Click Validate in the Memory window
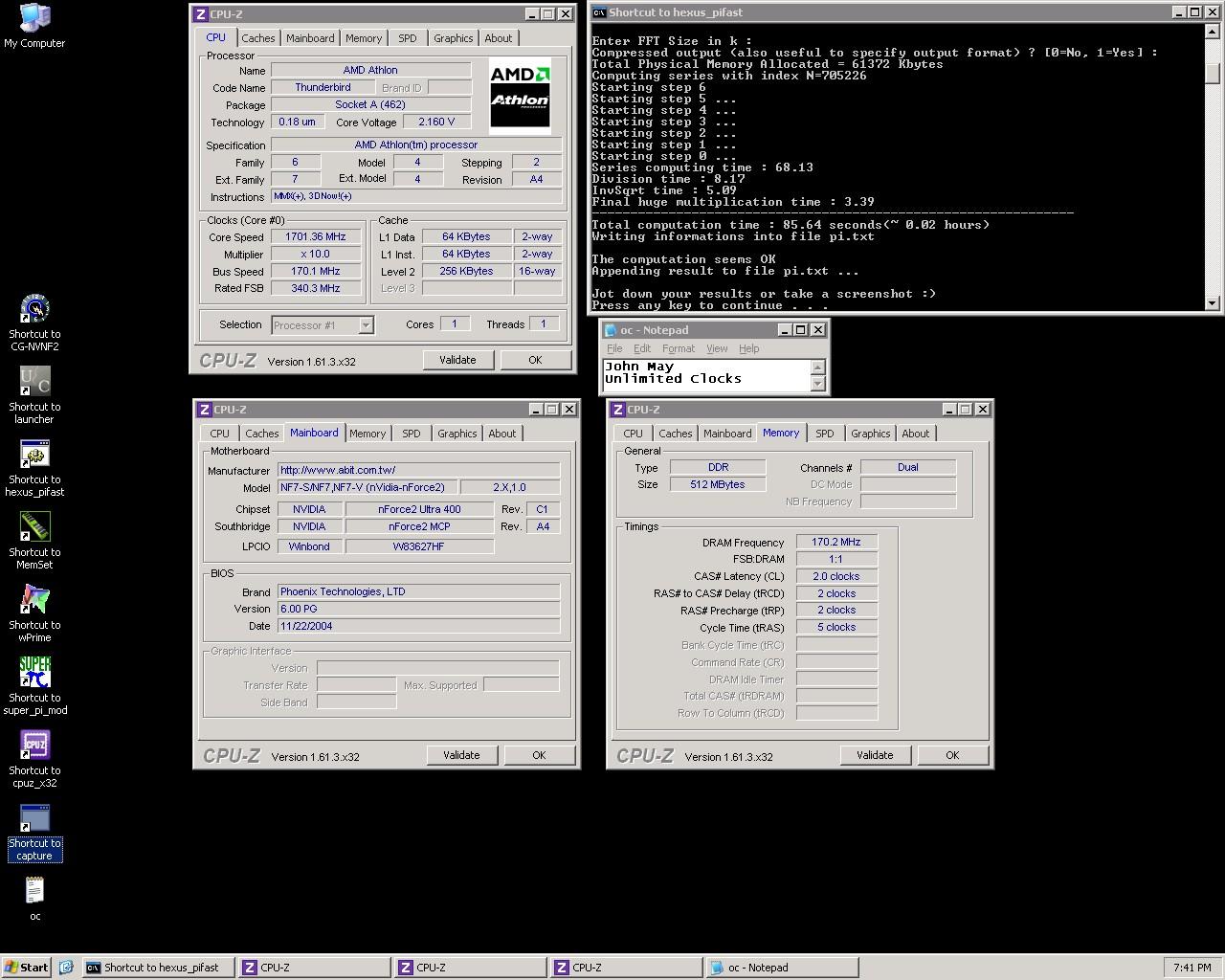 pos(875,755)
